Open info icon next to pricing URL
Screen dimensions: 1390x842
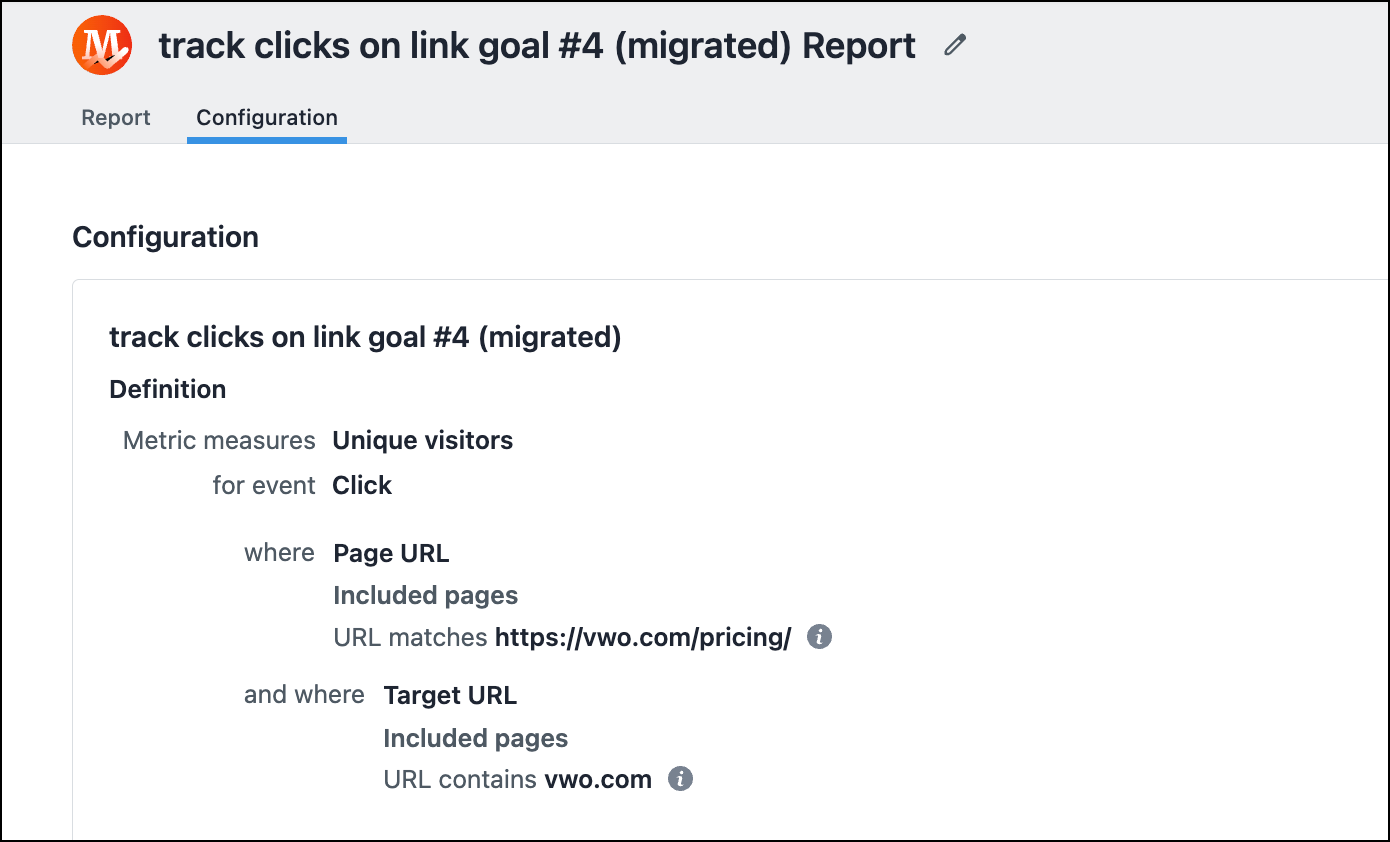click(819, 636)
